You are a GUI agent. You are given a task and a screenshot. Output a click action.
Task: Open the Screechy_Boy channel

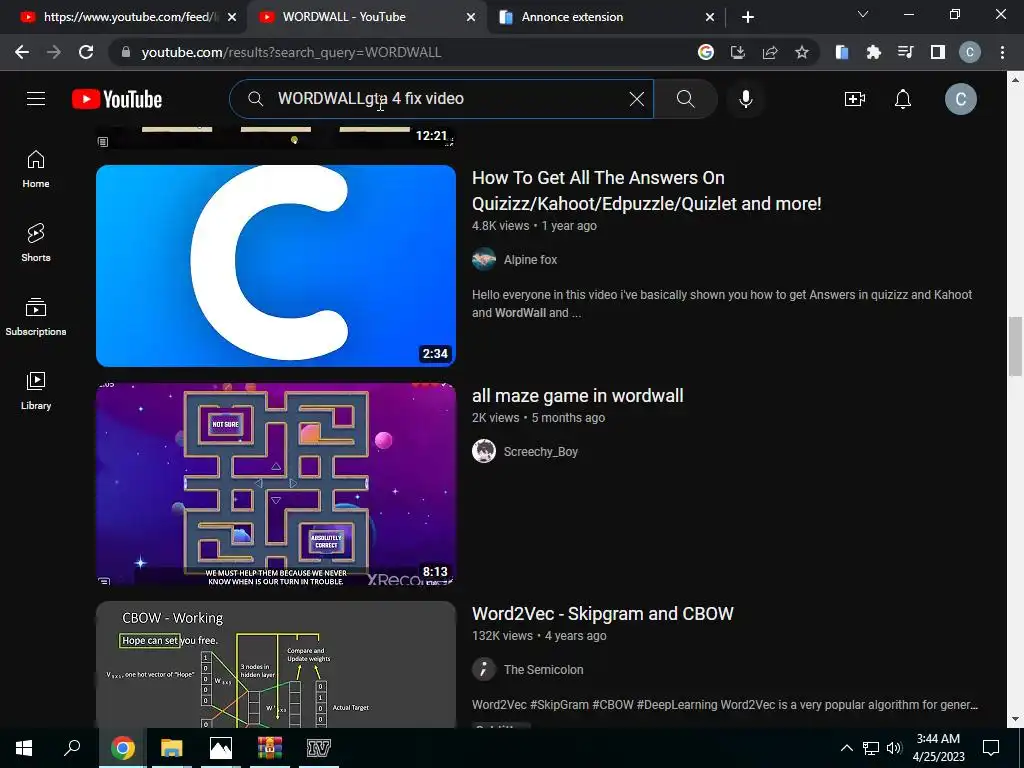pyautogui.click(x=541, y=451)
